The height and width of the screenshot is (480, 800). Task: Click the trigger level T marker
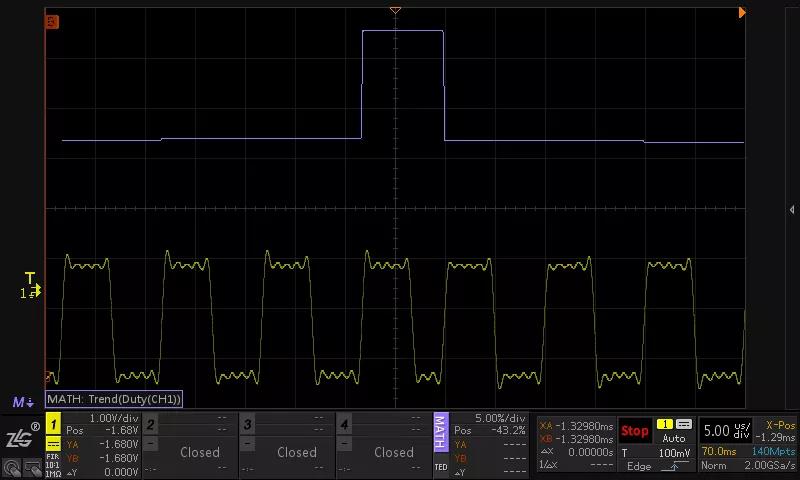point(30,279)
